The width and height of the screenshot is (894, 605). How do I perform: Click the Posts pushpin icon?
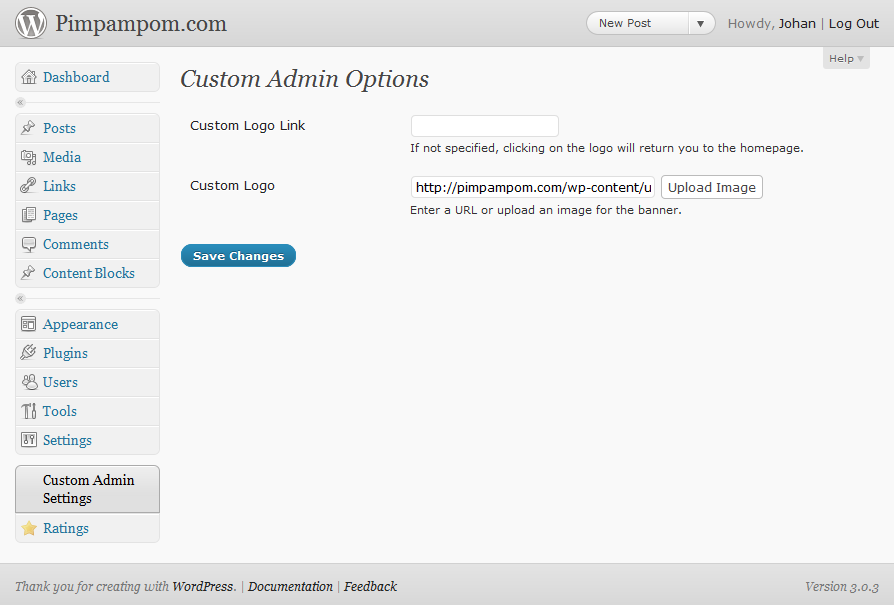click(28, 128)
